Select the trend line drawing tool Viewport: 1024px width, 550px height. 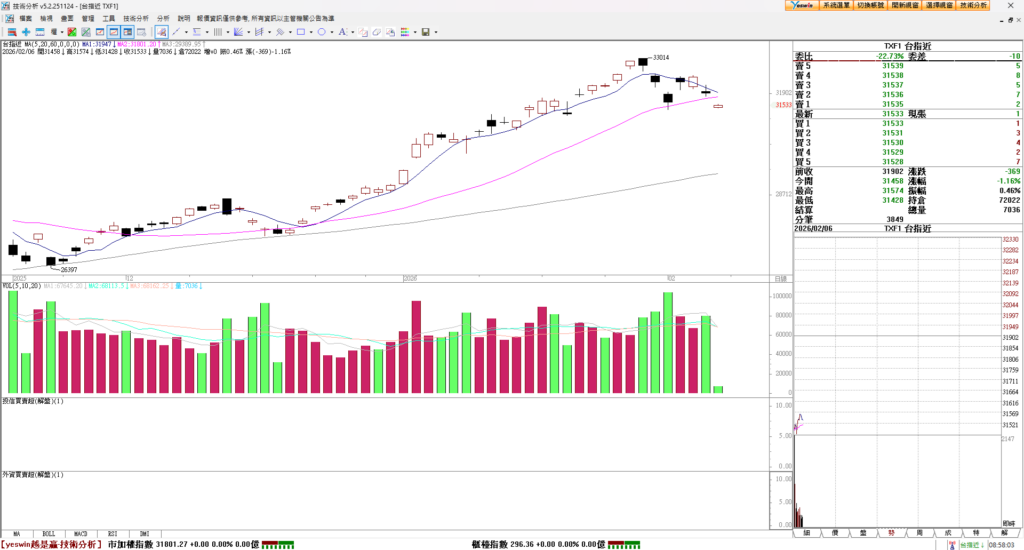(176, 32)
